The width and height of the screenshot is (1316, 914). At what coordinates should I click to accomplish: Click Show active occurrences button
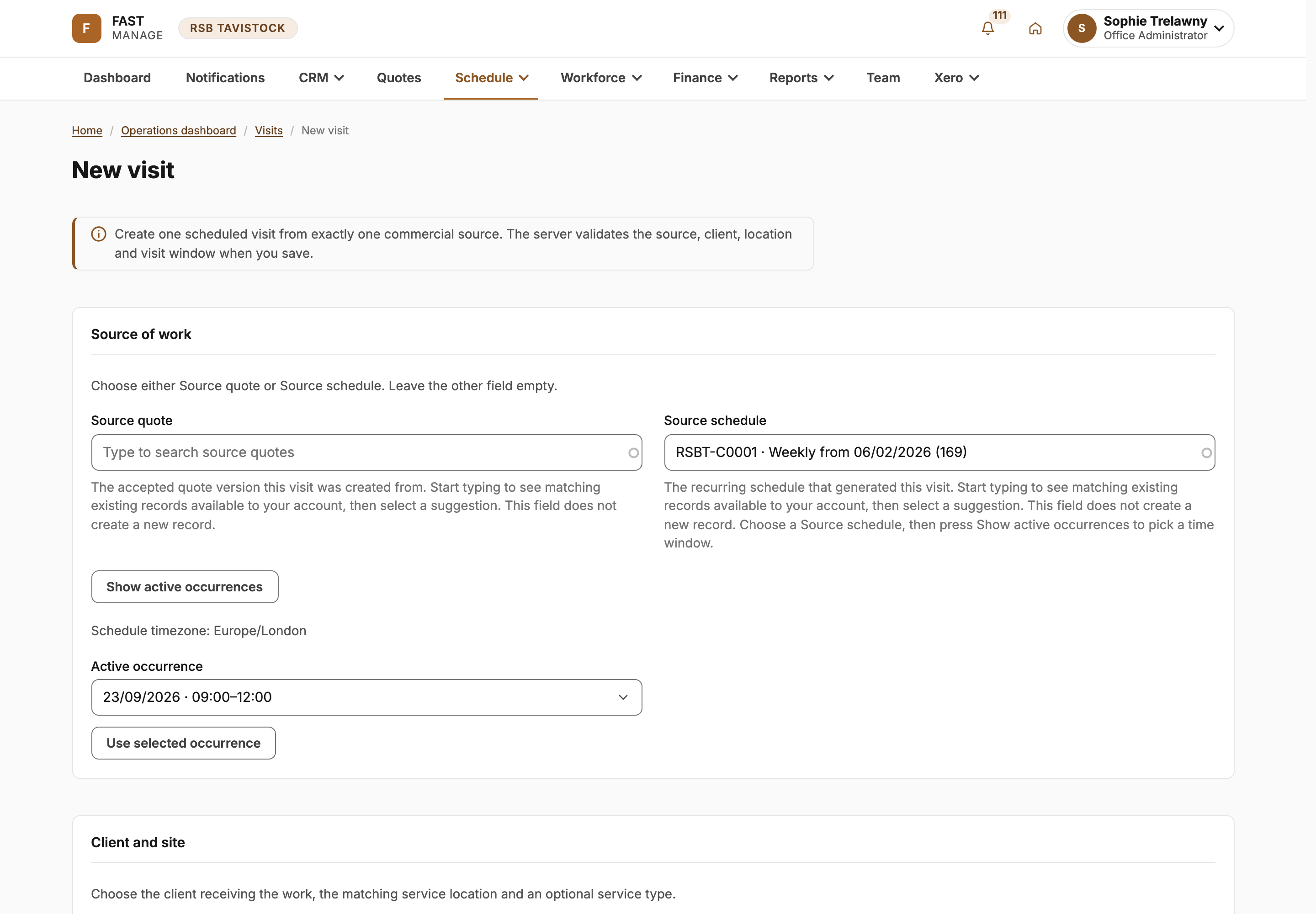185,587
